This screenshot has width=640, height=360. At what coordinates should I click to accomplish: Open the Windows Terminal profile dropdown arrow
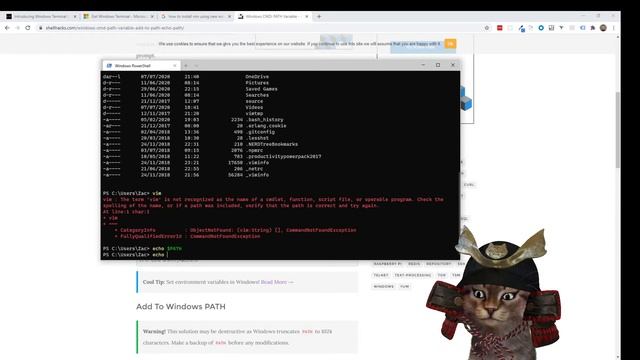tap(196, 65)
